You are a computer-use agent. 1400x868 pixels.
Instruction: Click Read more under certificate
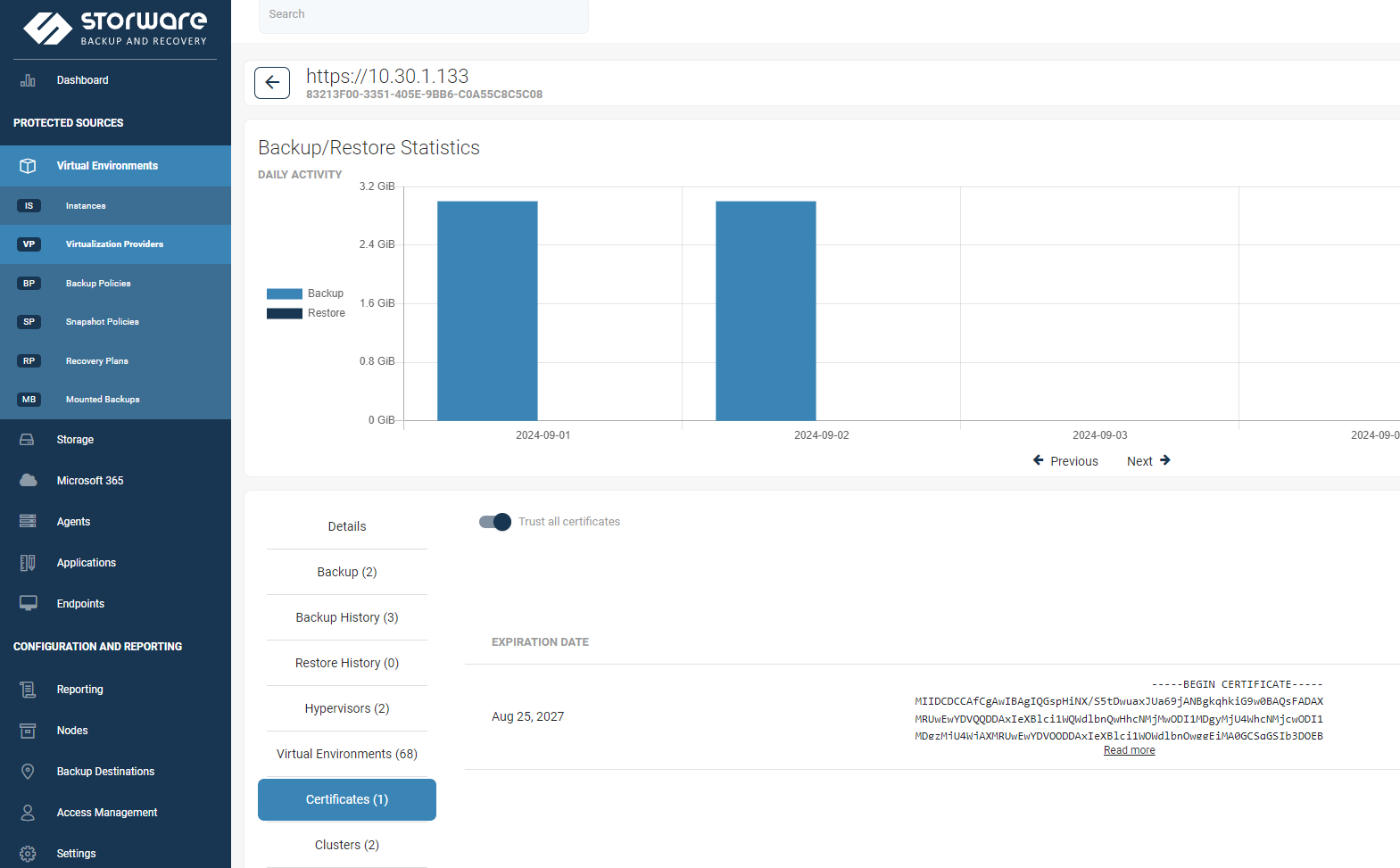(x=1129, y=750)
